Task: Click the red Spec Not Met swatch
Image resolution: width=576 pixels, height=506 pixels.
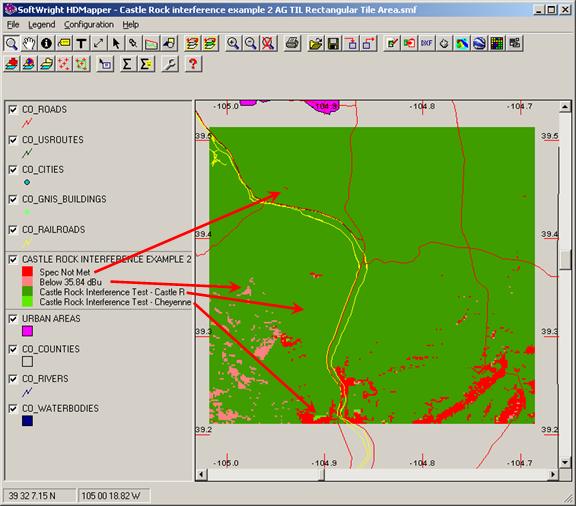Action: [27, 272]
